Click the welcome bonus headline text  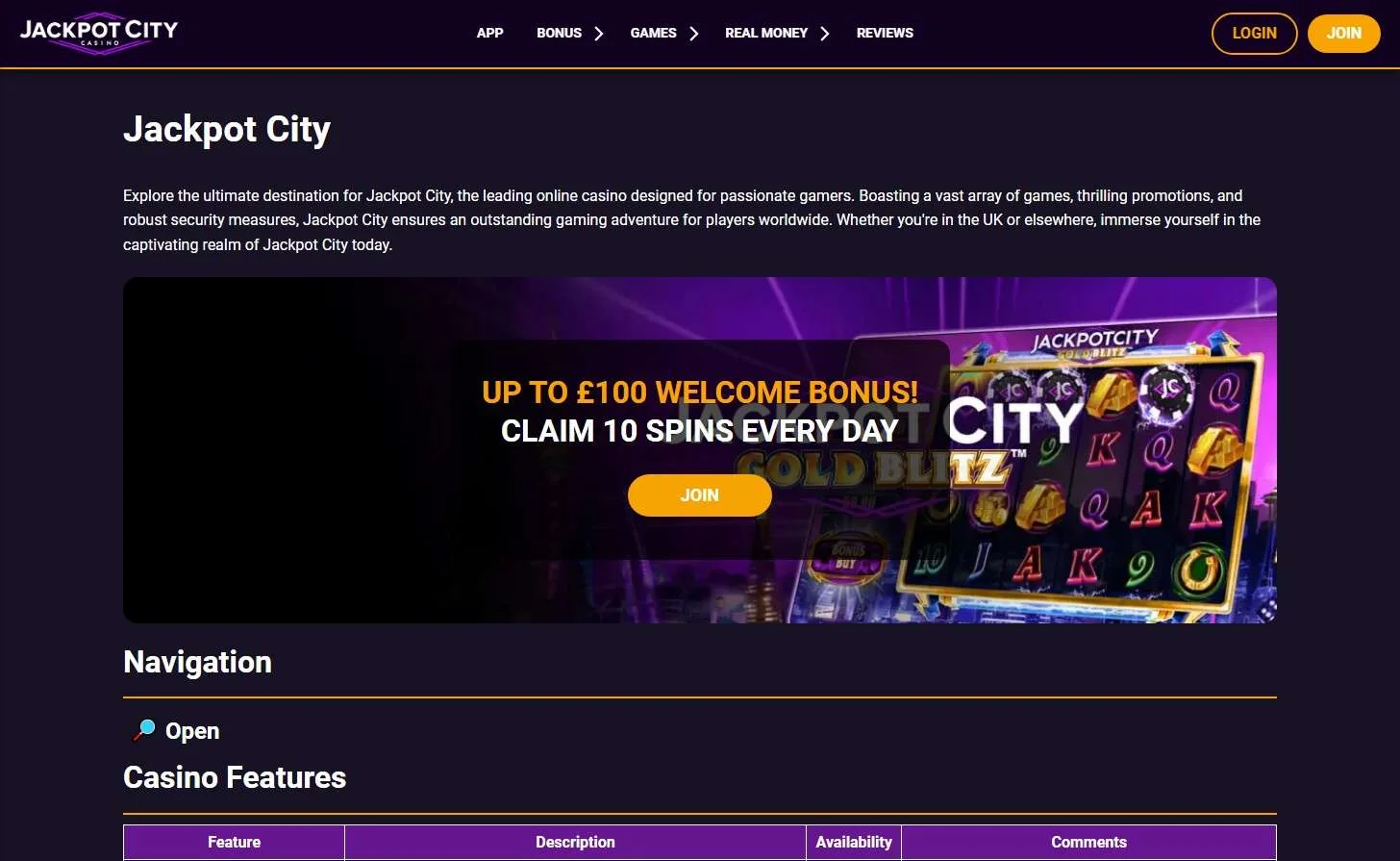[x=699, y=393]
